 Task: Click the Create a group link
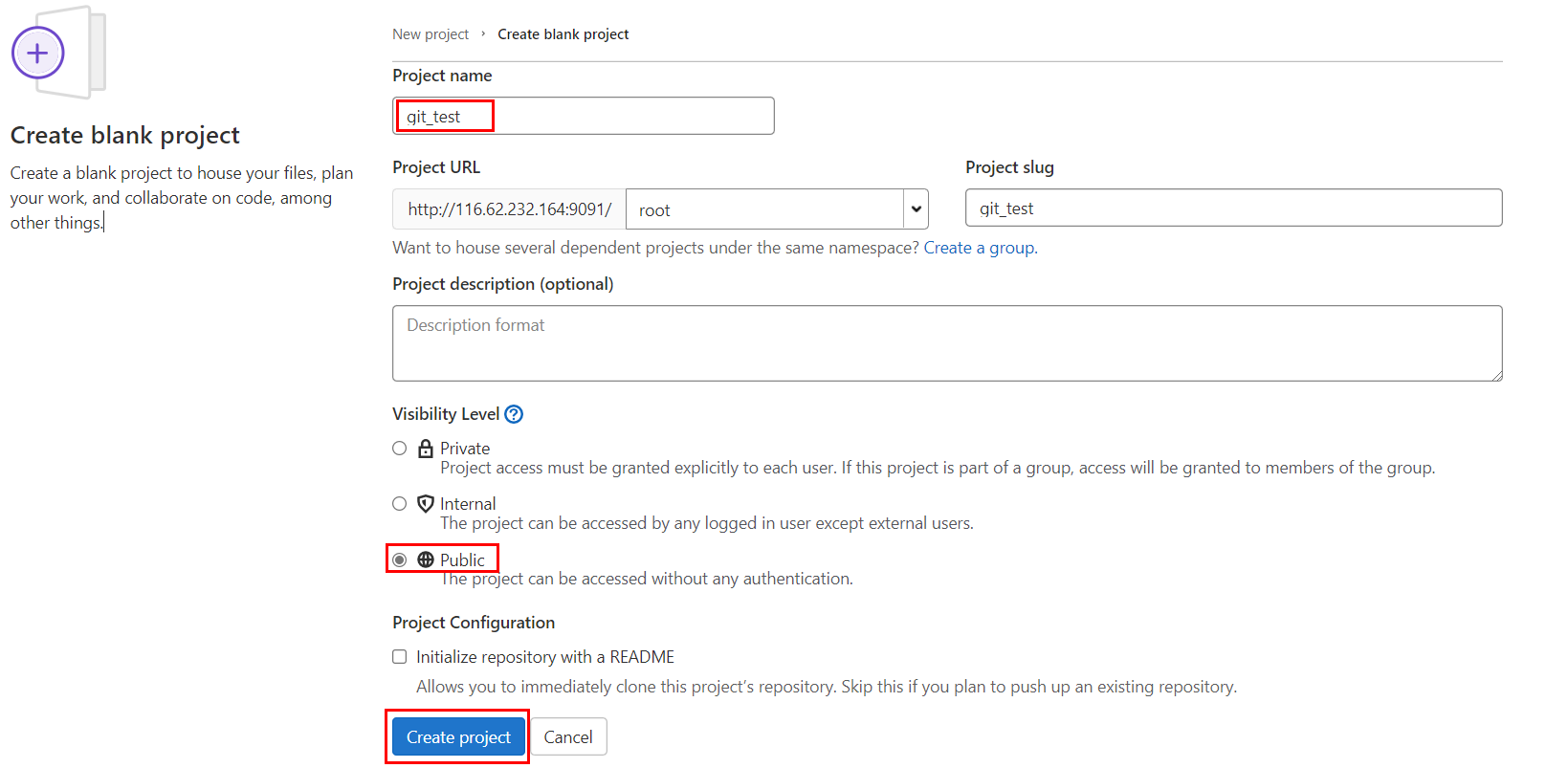coord(979,248)
